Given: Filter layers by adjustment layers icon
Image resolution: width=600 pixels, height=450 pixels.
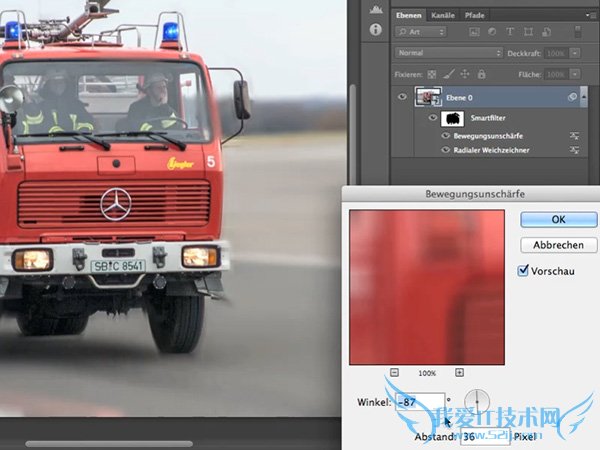Looking at the screenshot, I should tap(492, 32).
